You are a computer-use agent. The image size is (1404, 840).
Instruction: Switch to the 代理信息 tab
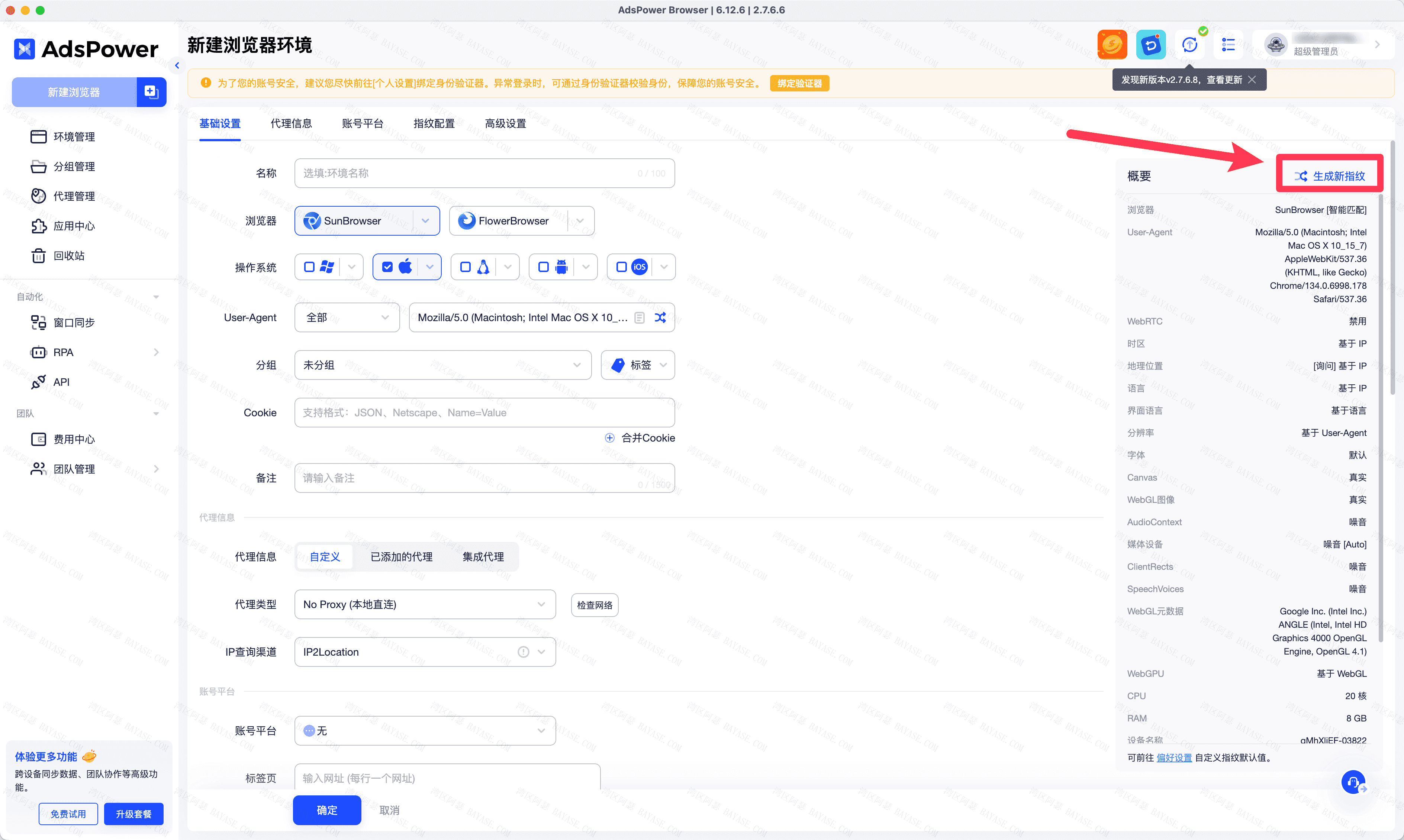(291, 123)
